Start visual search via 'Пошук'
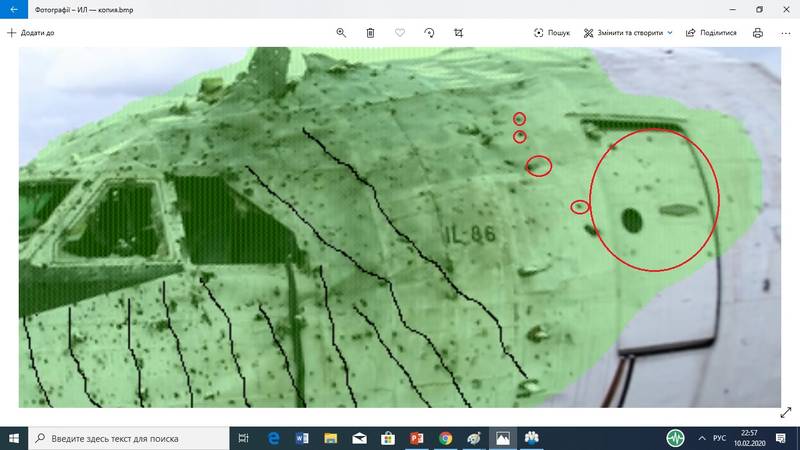Screen dimensions: 800x450 click(552, 33)
